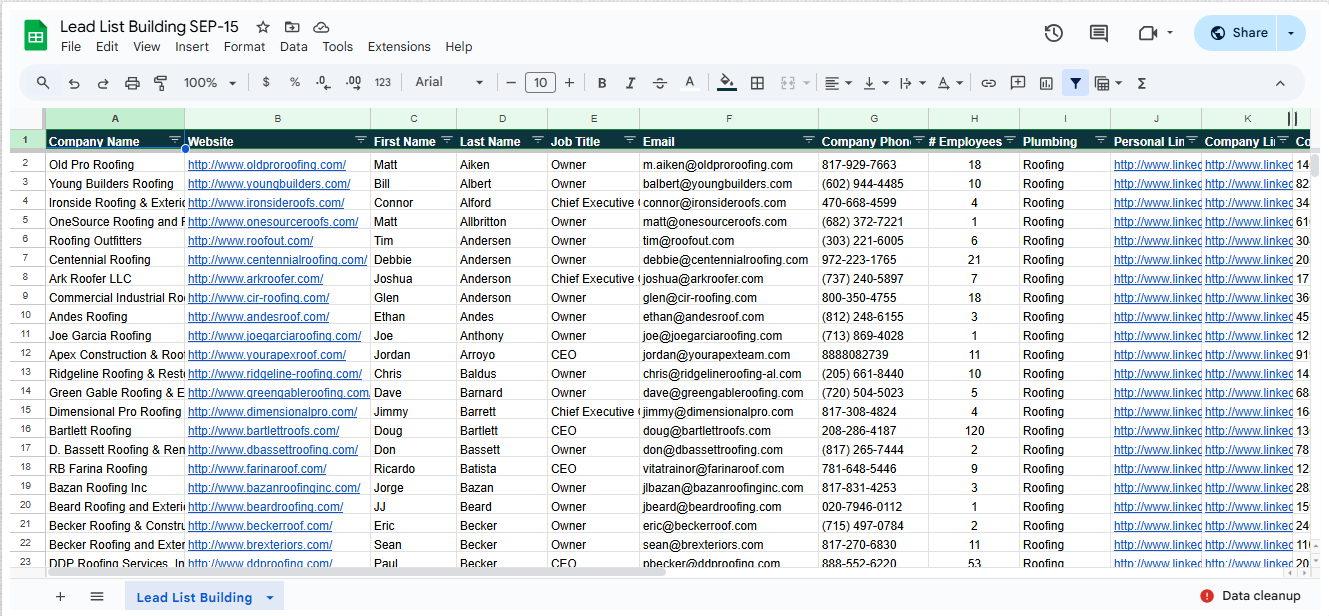The image size is (1329, 616).
Task: Search the menus magnifier icon
Action: [x=43, y=83]
